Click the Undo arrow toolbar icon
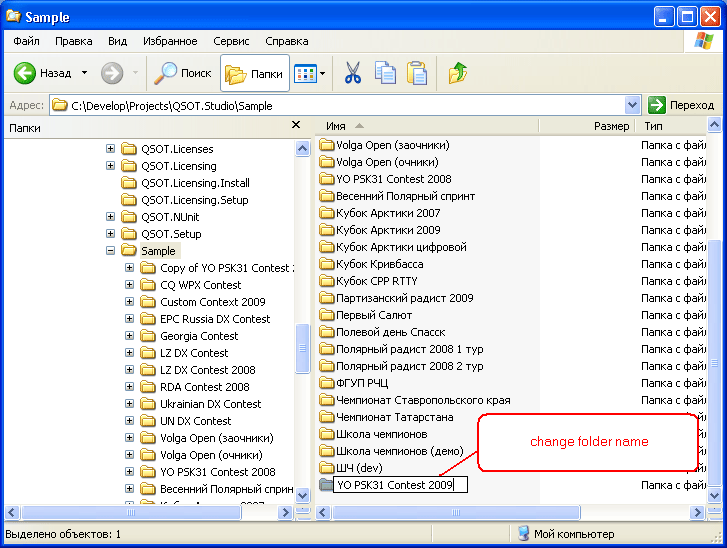This screenshot has width=727, height=548. pyautogui.click(x=458, y=73)
